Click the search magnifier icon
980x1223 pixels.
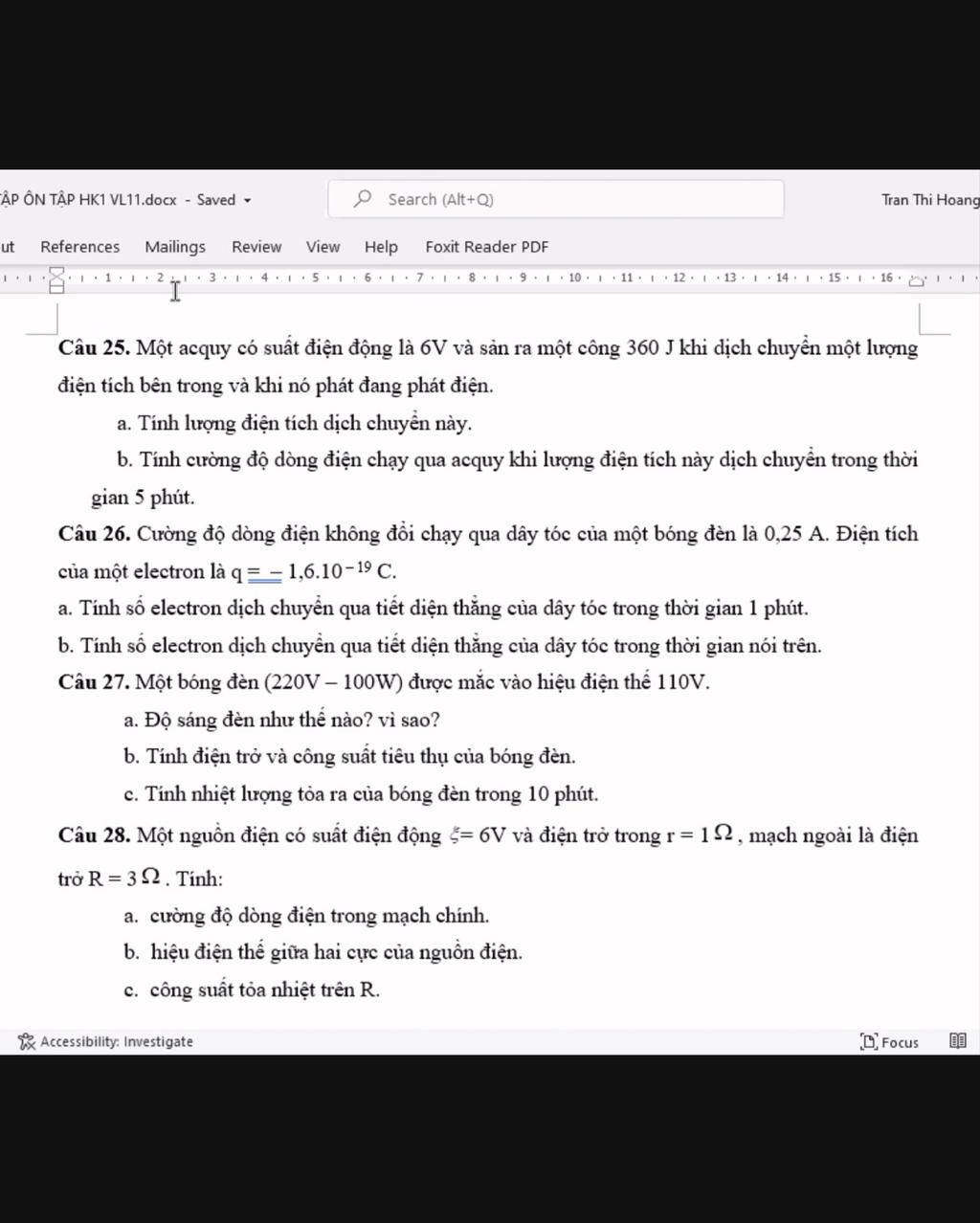(363, 199)
